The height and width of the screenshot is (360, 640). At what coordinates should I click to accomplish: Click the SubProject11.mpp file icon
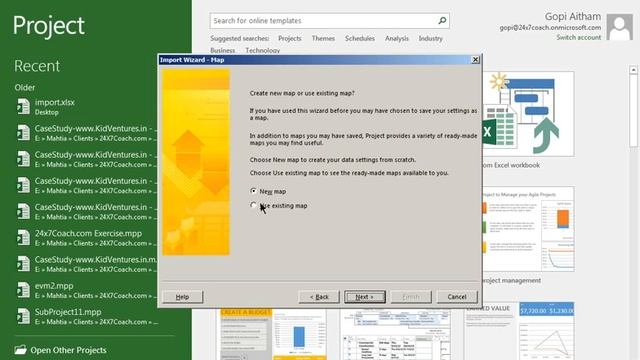(23, 316)
